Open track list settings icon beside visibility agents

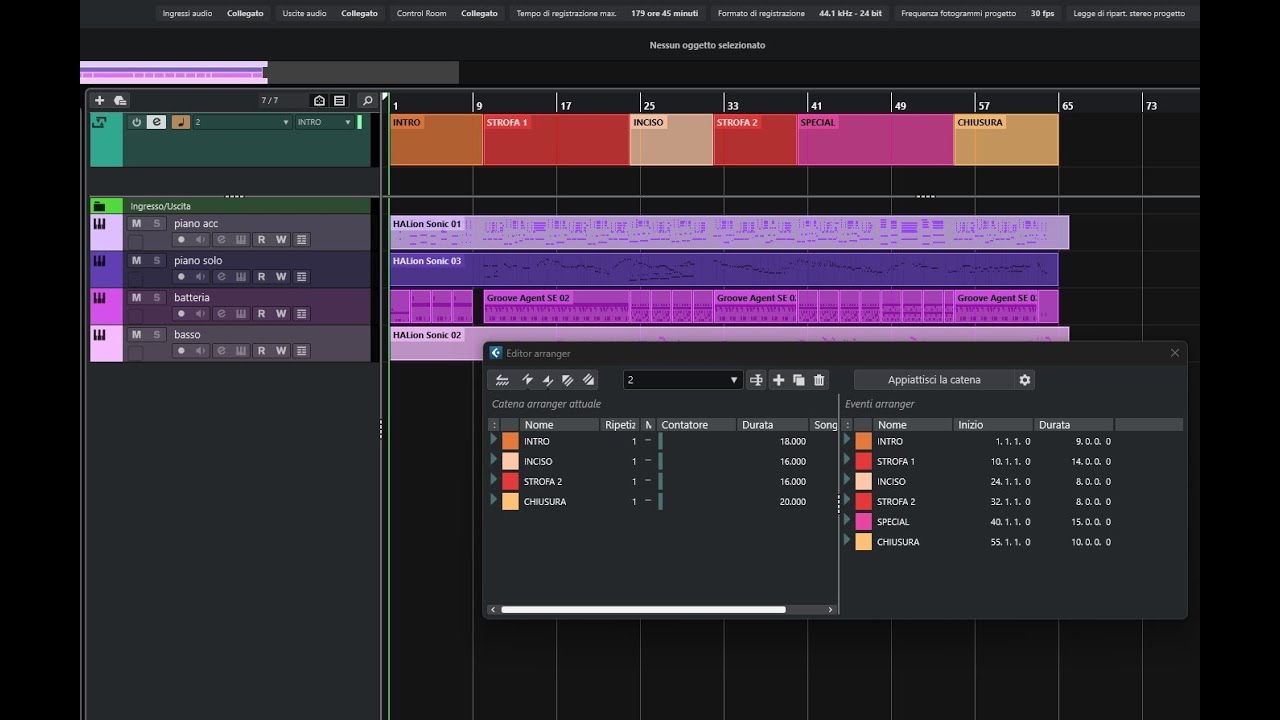pos(339,100)
